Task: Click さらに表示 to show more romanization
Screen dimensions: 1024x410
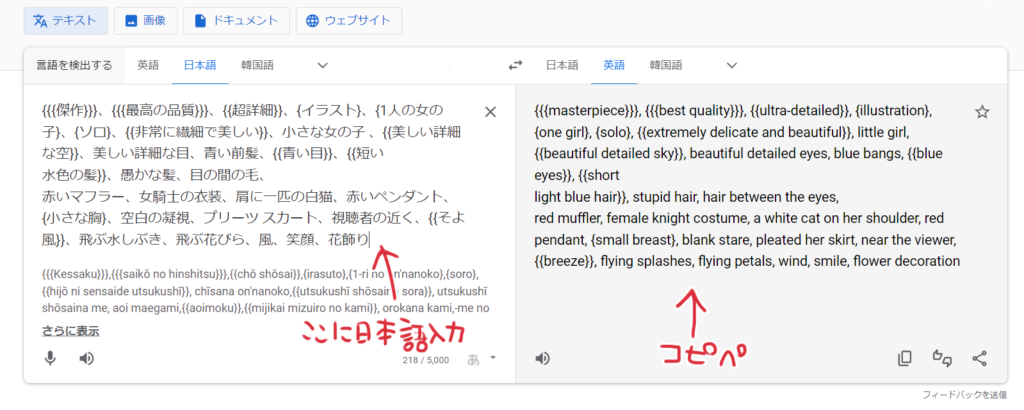Action: click(70, 331)
